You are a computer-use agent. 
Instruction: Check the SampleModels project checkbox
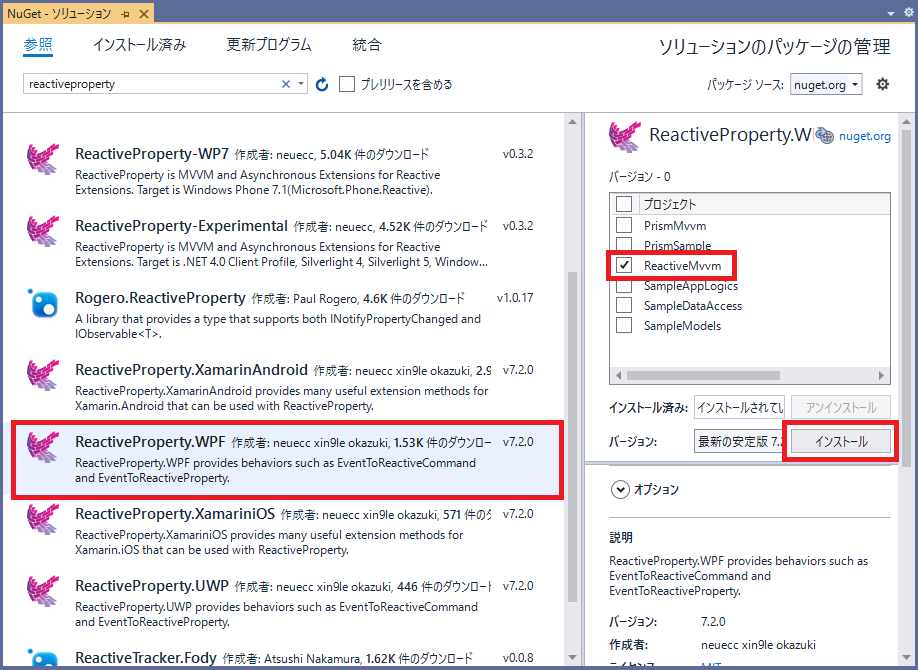[624, 325]
